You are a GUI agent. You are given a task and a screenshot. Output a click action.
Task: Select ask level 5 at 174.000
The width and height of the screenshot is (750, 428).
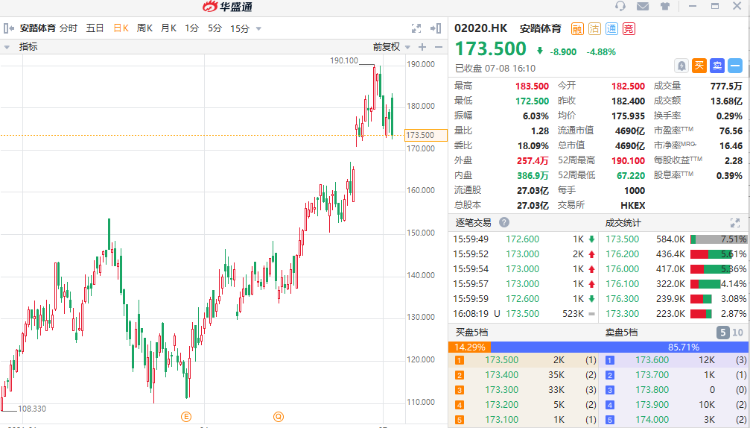point(674,419)
